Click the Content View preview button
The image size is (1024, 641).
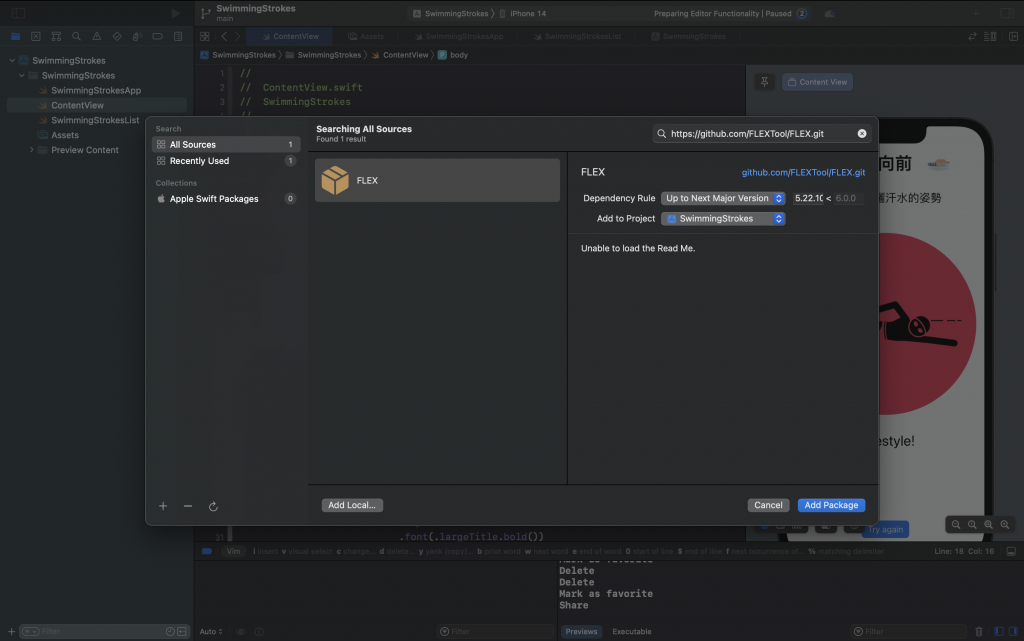[817, 82]
